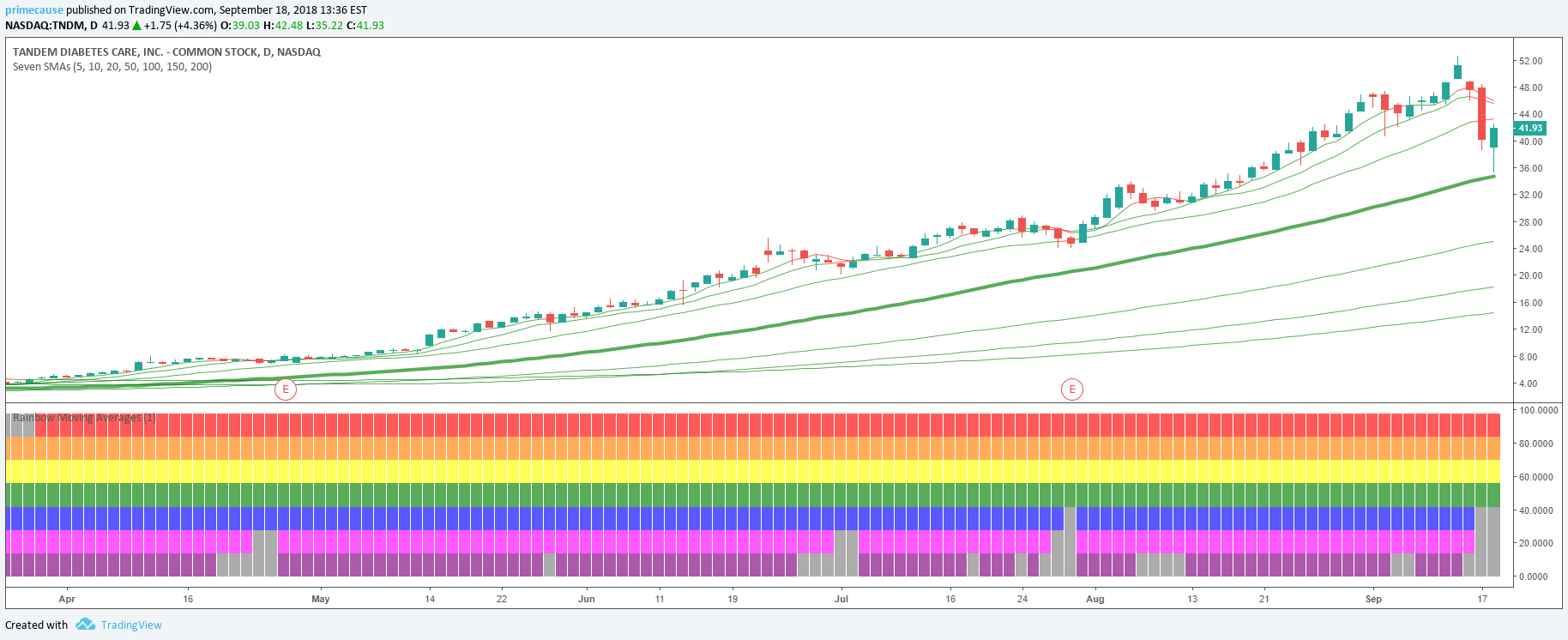The width and height of the screenshot is (1568, 640).
Task: Click the 24.00 price axis label
Action: point(1530,249)
